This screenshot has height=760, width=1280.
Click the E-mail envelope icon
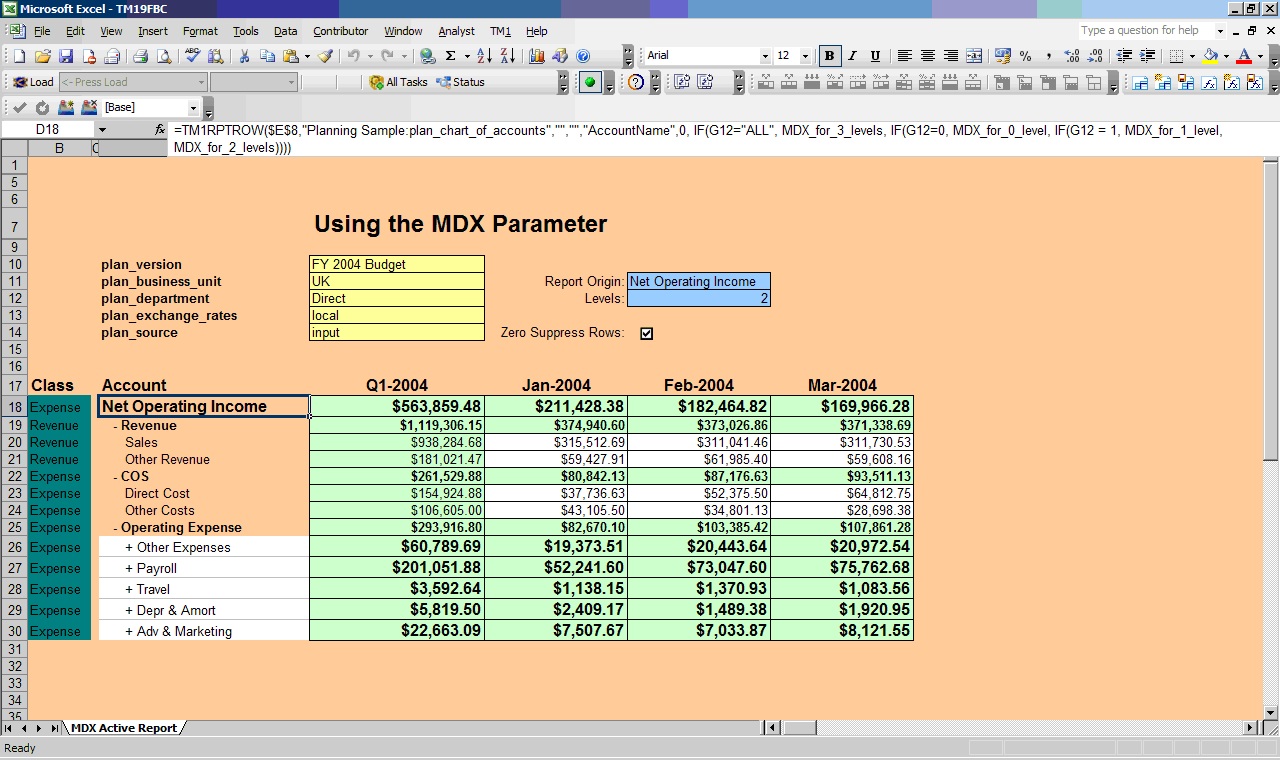click(x=112, y=56)
